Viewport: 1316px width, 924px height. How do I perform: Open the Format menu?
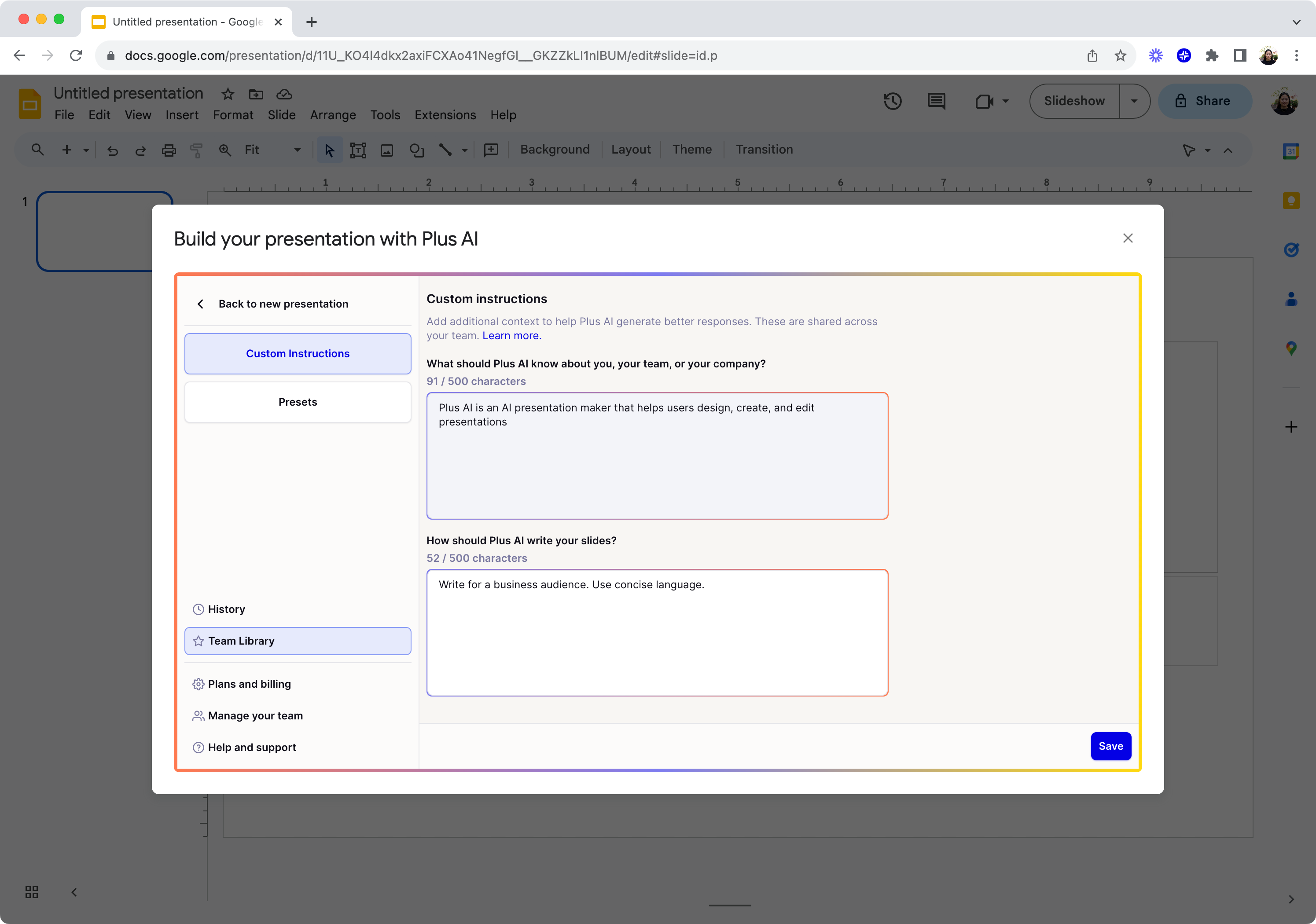pyautogui.click(x=233, y=115)
